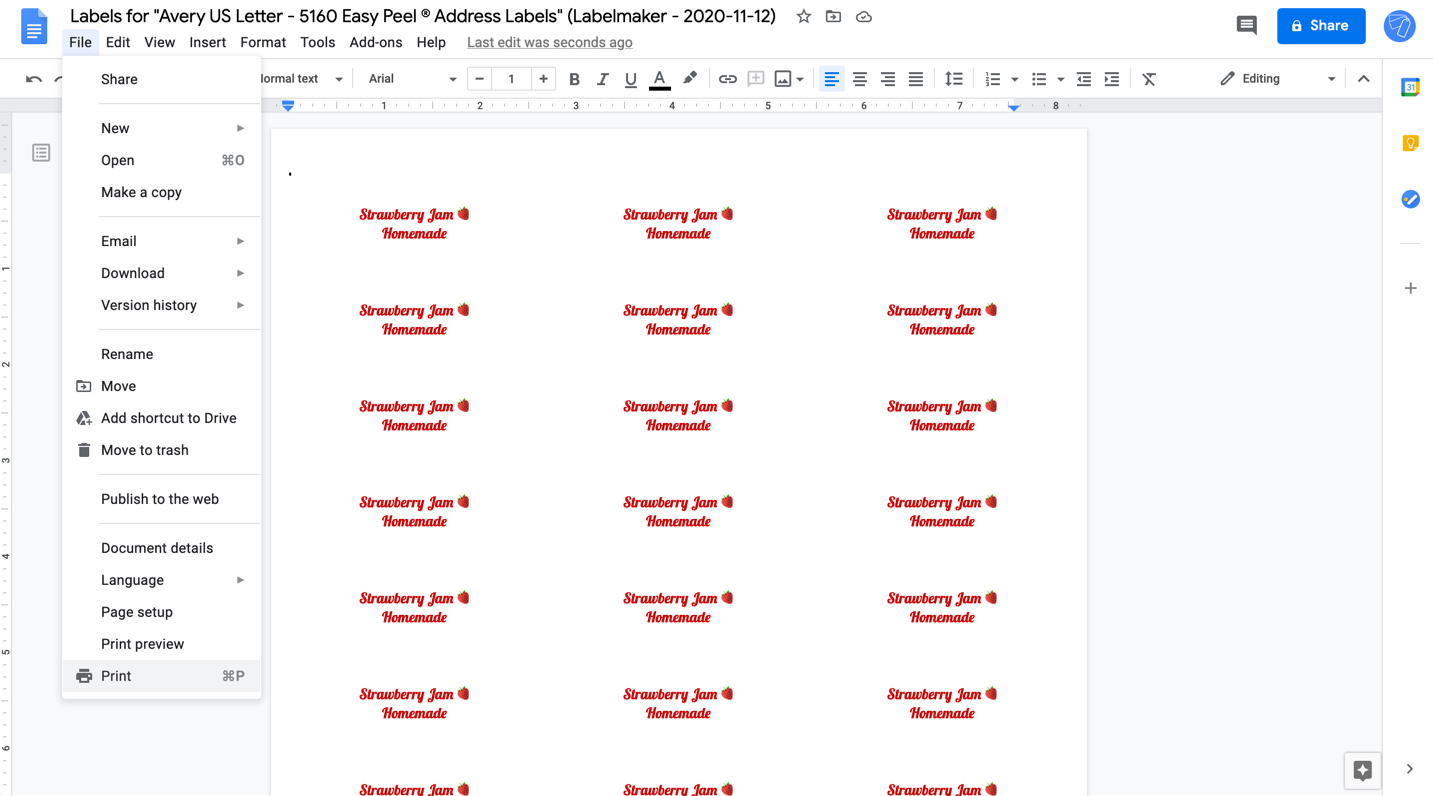
Task: Open the Format menu
Action: [x=262, y=42]
